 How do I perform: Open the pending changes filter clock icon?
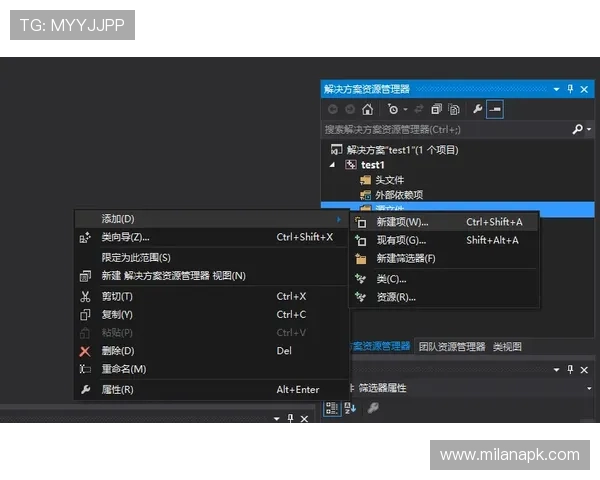click(393, 109)
